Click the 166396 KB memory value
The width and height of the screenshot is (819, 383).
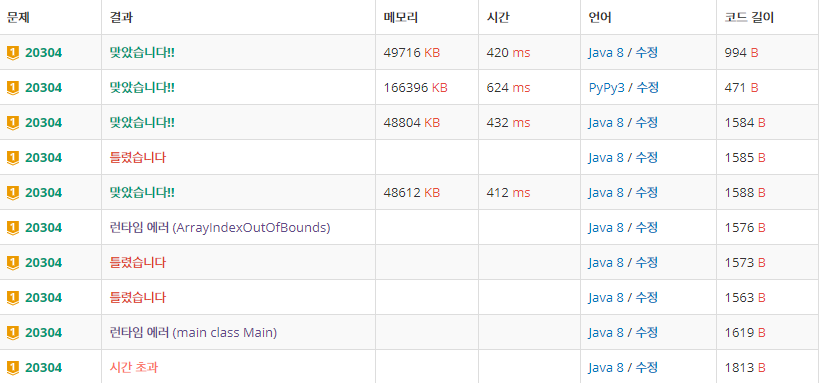[415, 87]
